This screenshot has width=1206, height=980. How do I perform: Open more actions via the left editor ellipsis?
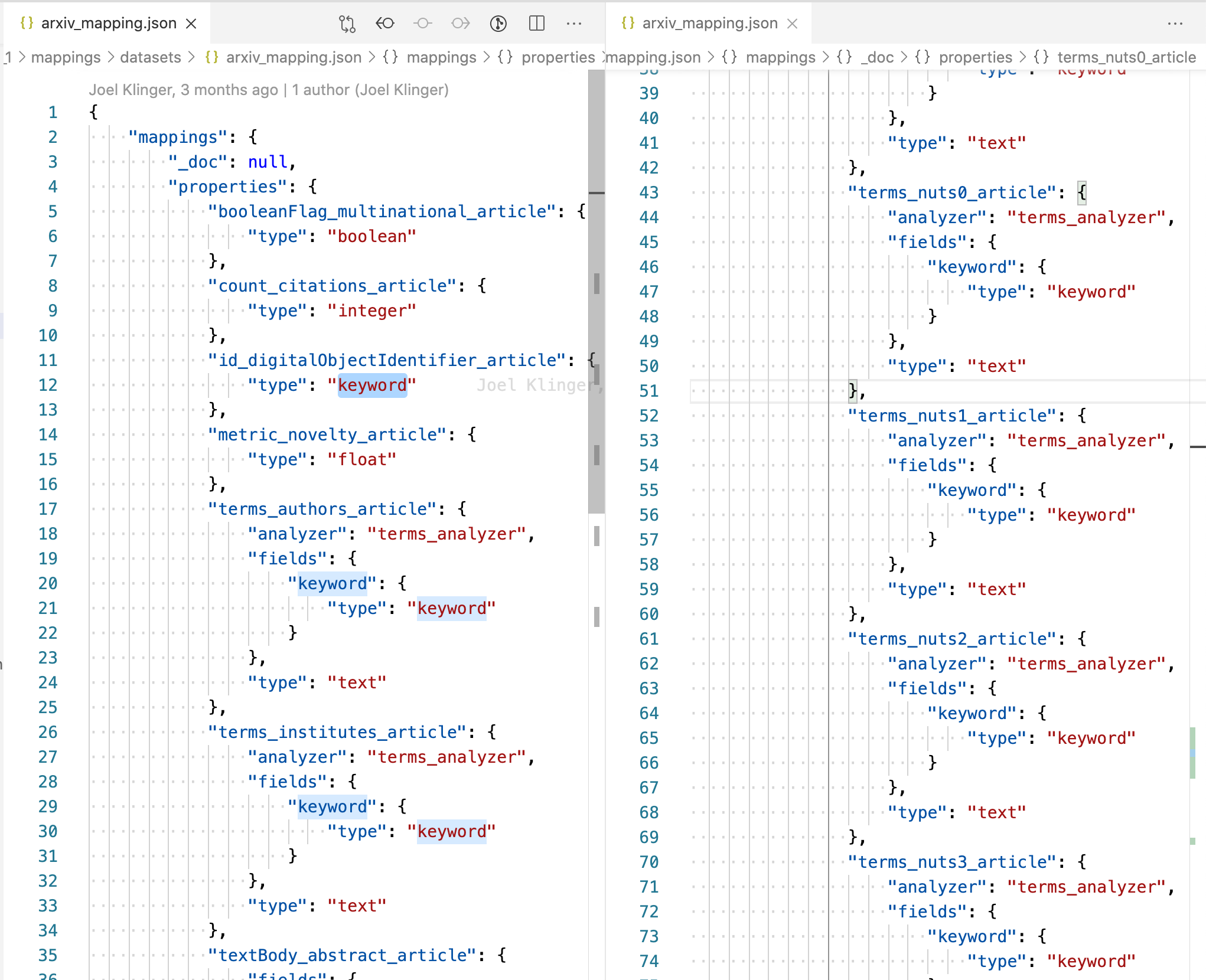coord(574,24)
